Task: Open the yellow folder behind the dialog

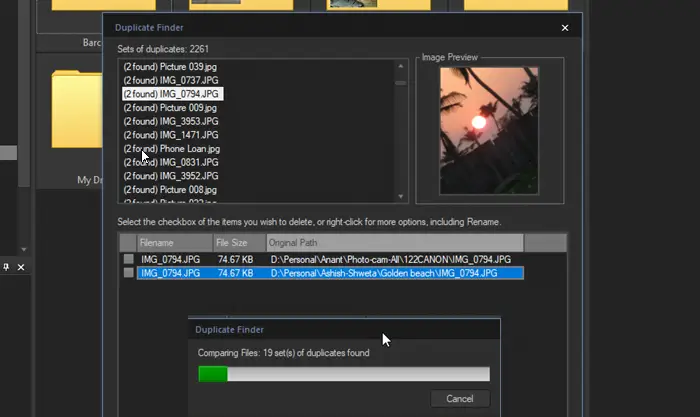Action: pyautogui.click(x=76, y=109)
